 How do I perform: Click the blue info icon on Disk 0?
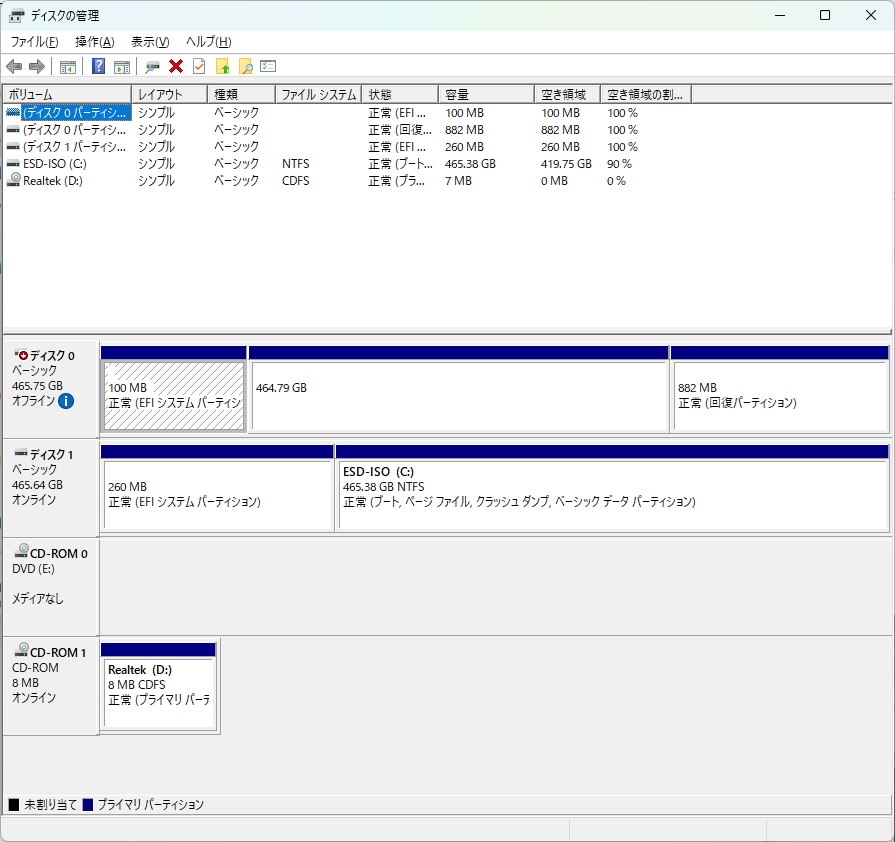coord(66,401)
